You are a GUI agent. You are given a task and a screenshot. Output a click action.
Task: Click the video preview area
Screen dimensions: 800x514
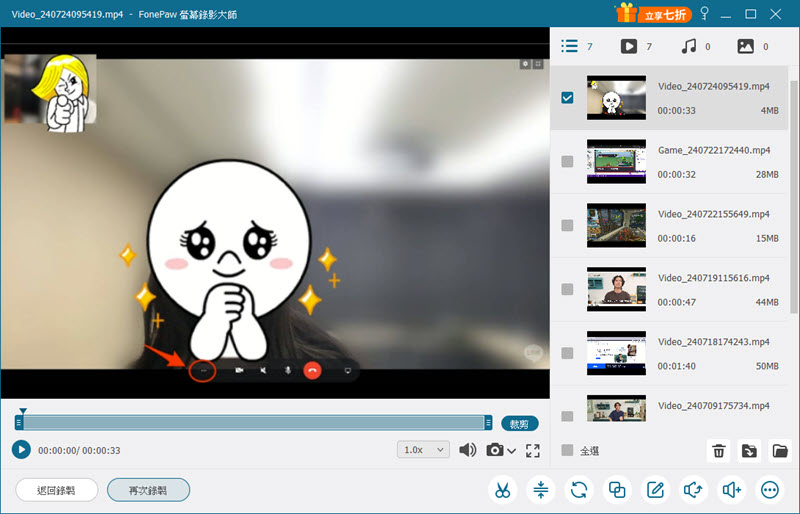[x=275, y=213]
